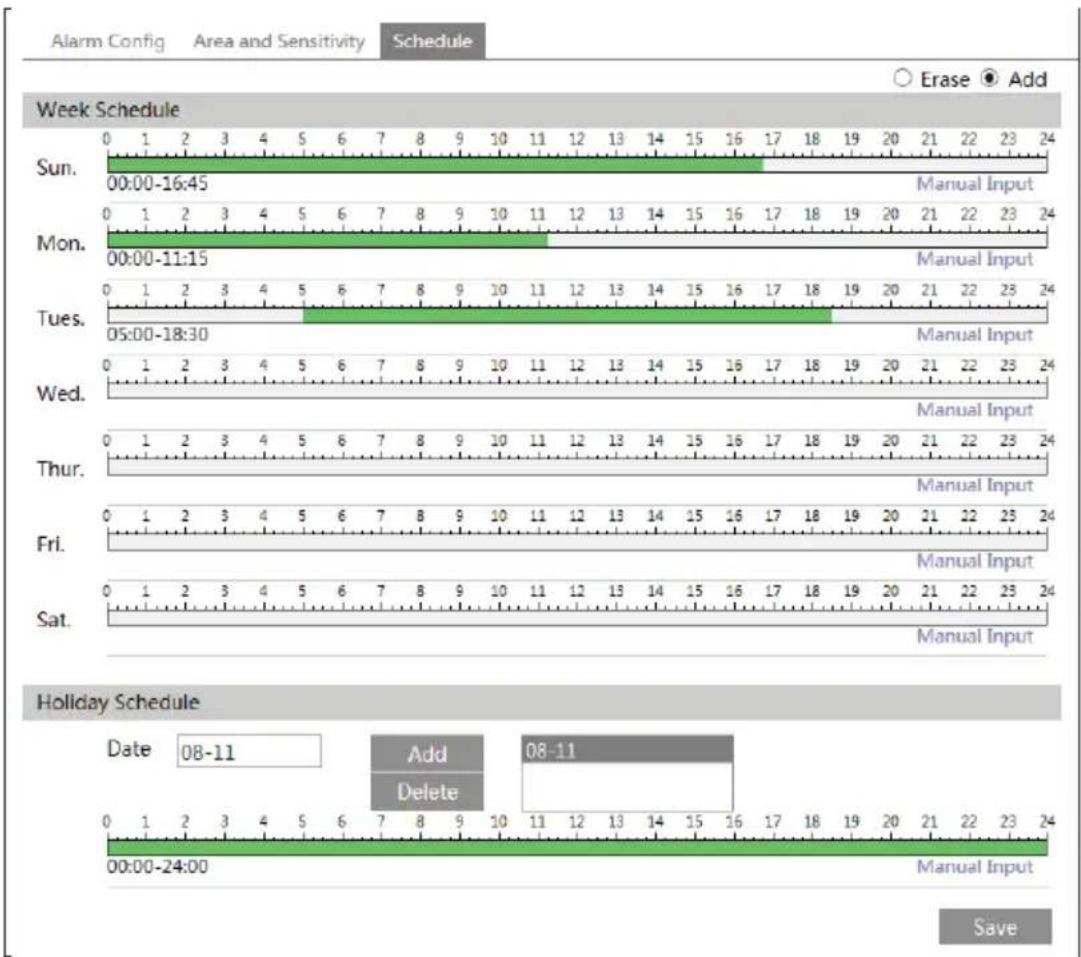The width and height of the screenshot is (1081, 957).
Task: Click the Add holiday button
Action: [427, 754]
